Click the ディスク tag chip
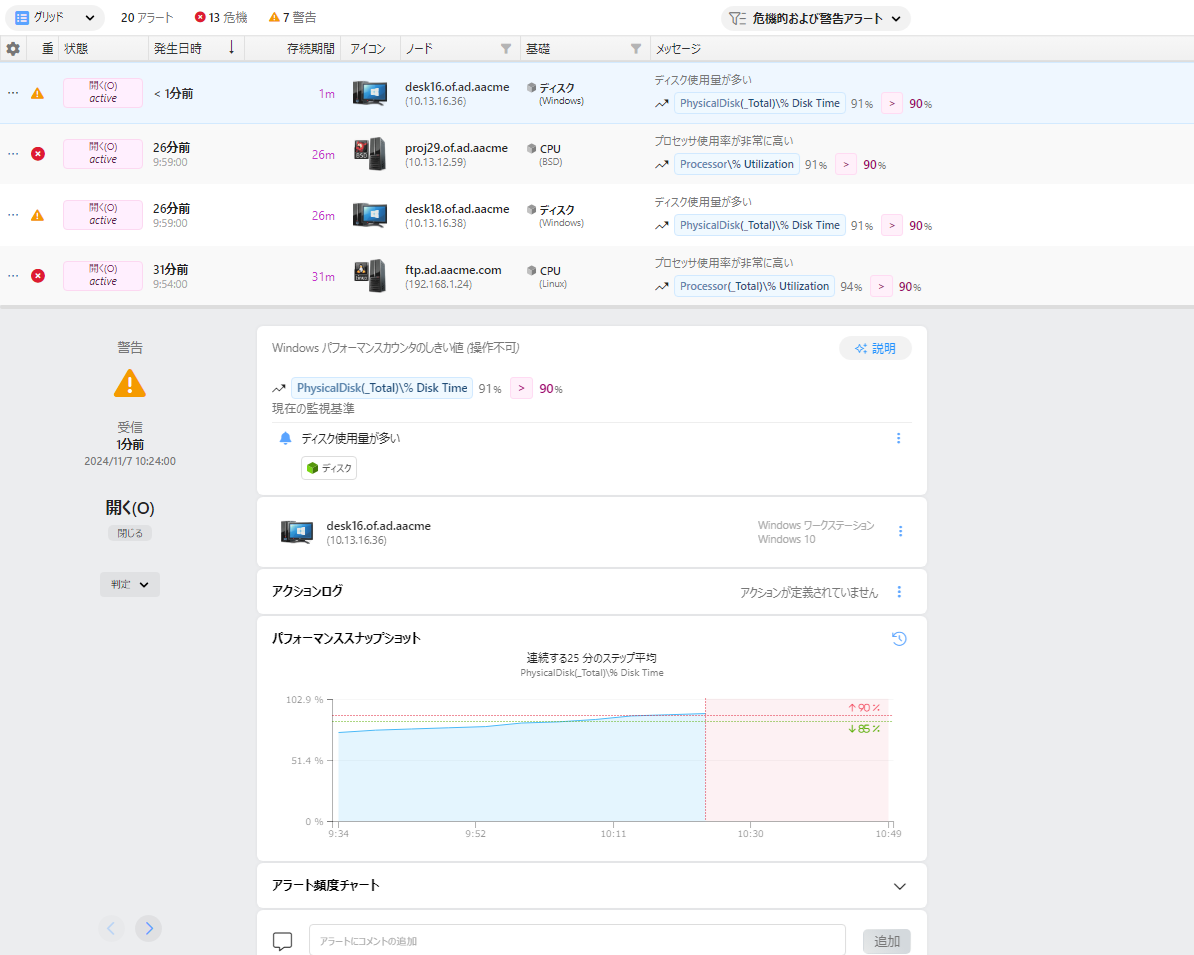The width and height of the screenshot is (1194, 955). coord(329,468)
